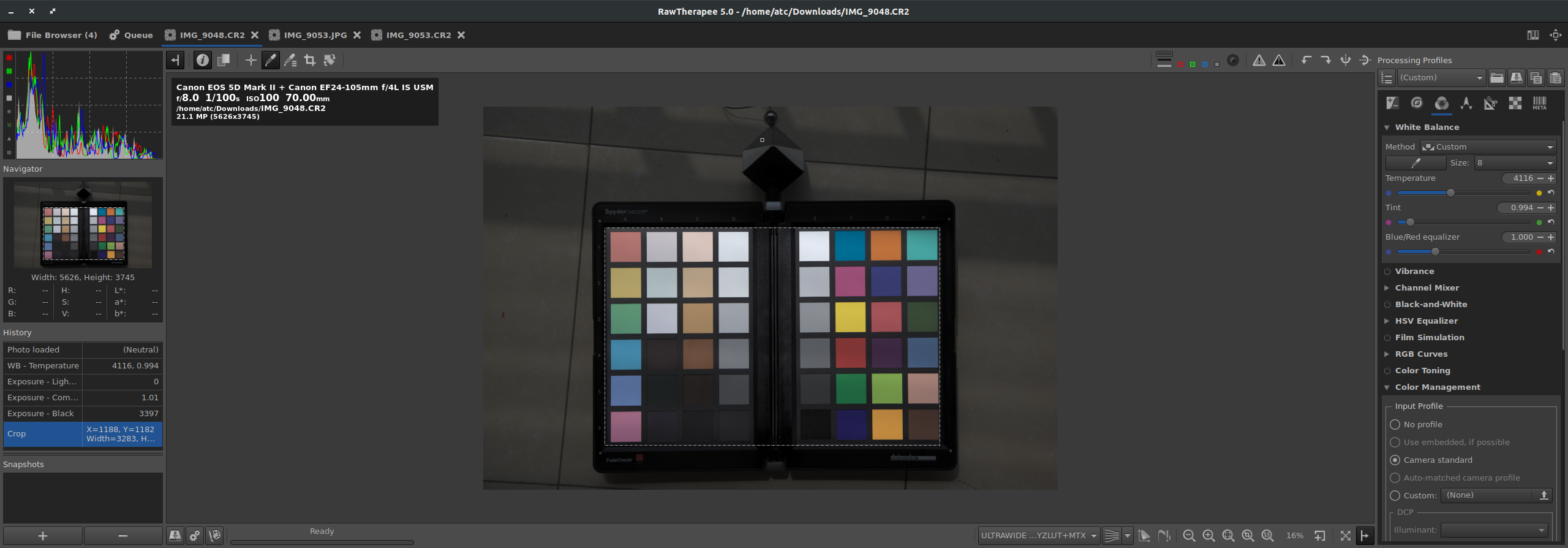The height and width of the screenshot is (548, 1568).
Task: Open the File Browser (4) tab
Action: 53,35
